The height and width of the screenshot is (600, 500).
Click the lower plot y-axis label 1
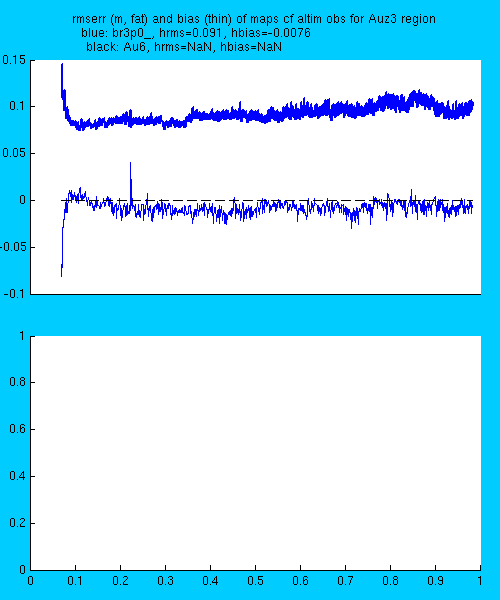pos(23,336)
